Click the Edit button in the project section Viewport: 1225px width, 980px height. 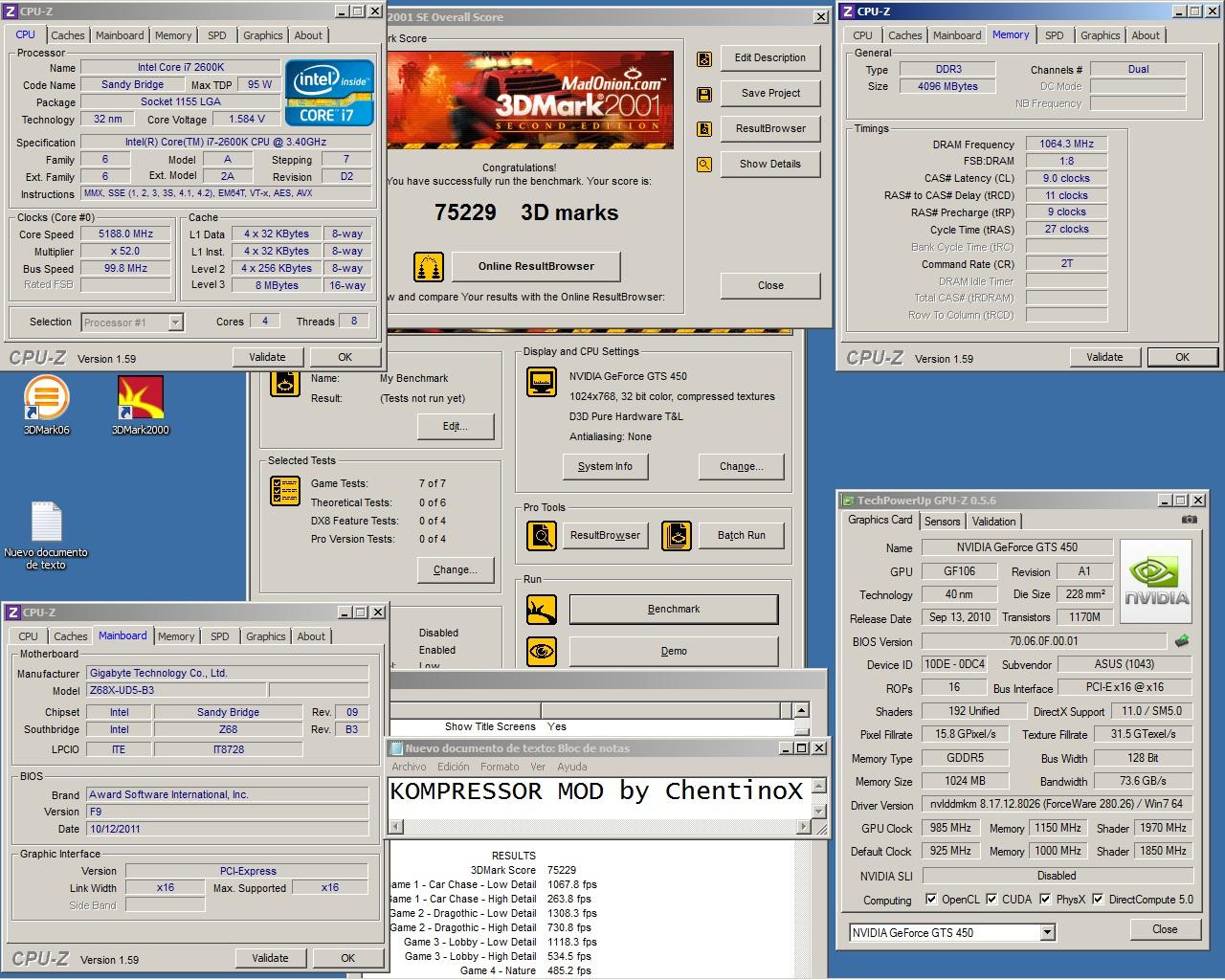(455, 426)
